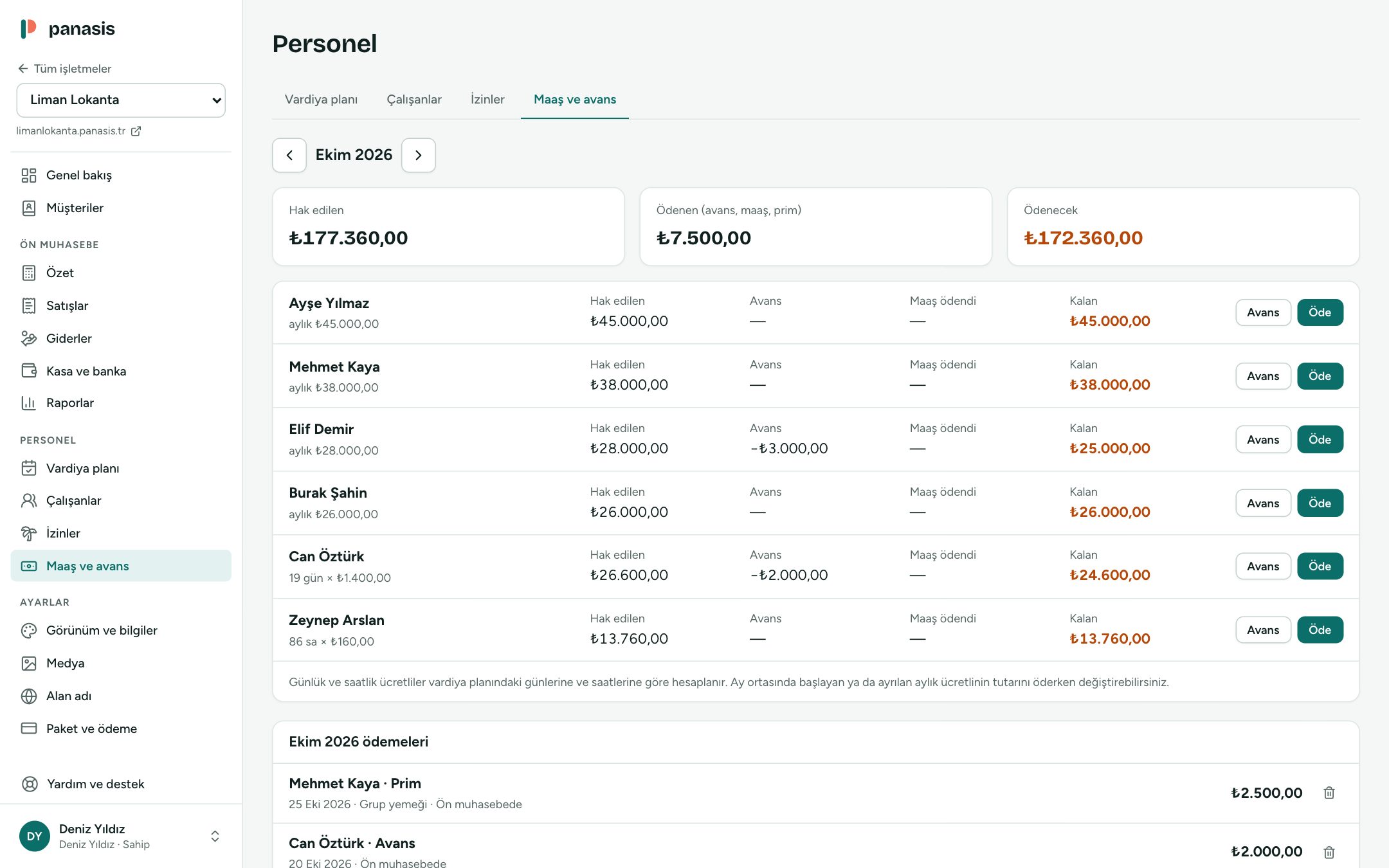
Task: Switch to the Vardiya planı tab
Action: (321, 100)
